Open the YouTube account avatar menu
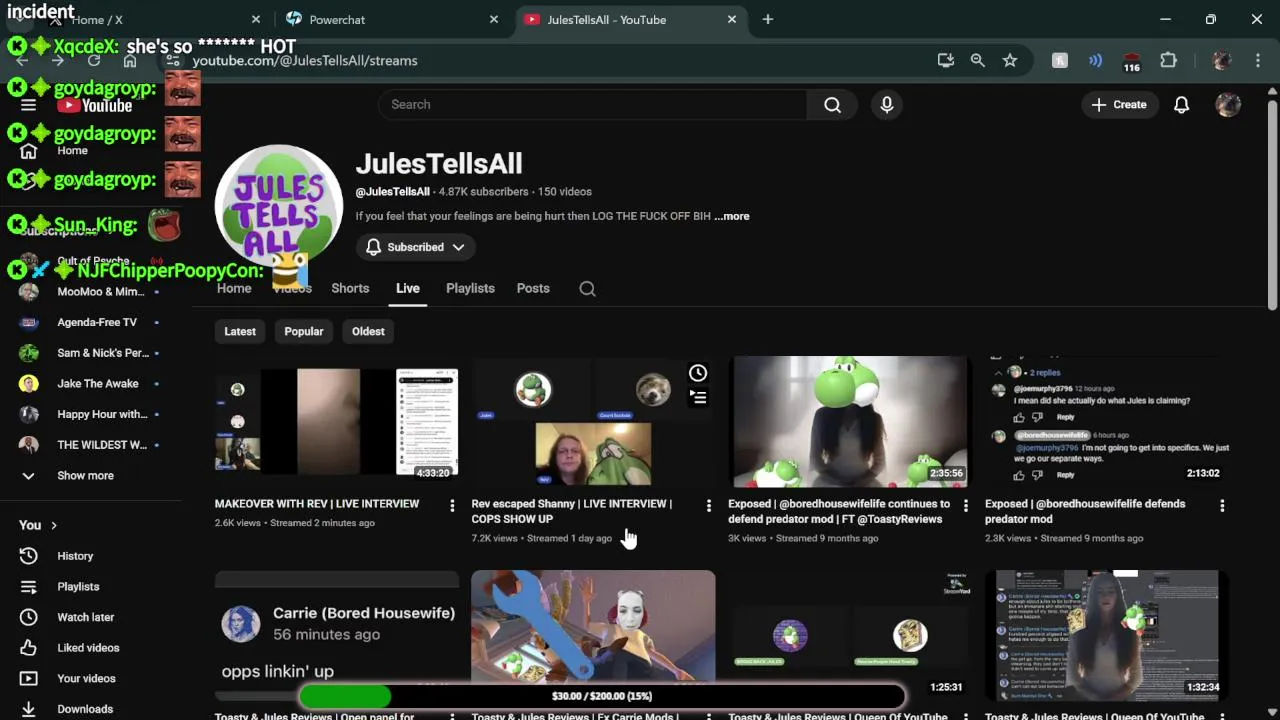Viewport: 1280px width, 720px height. click(x=1228, y=105)
